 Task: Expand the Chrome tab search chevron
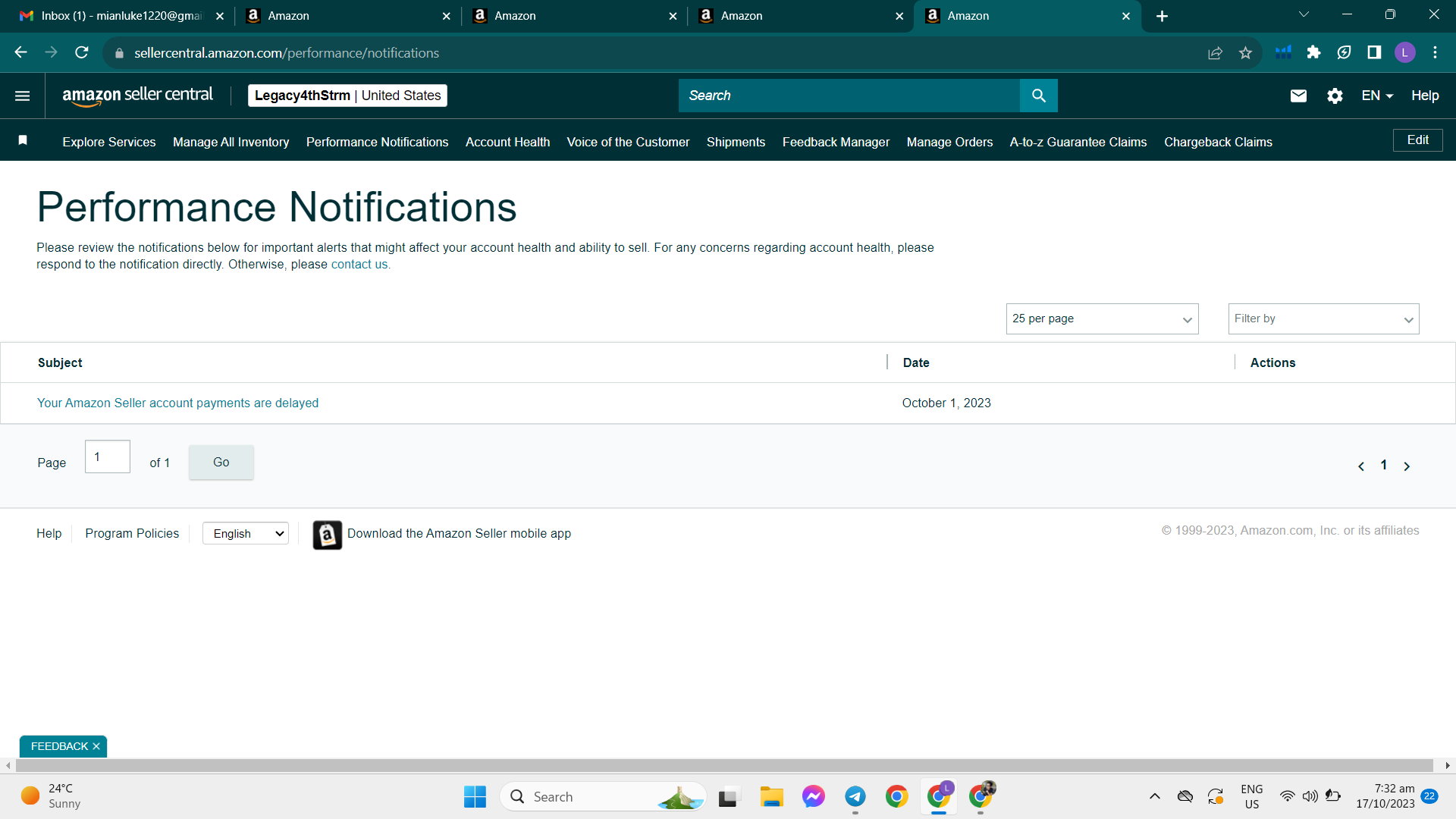pyautogui.click(x=1304, y=14)
